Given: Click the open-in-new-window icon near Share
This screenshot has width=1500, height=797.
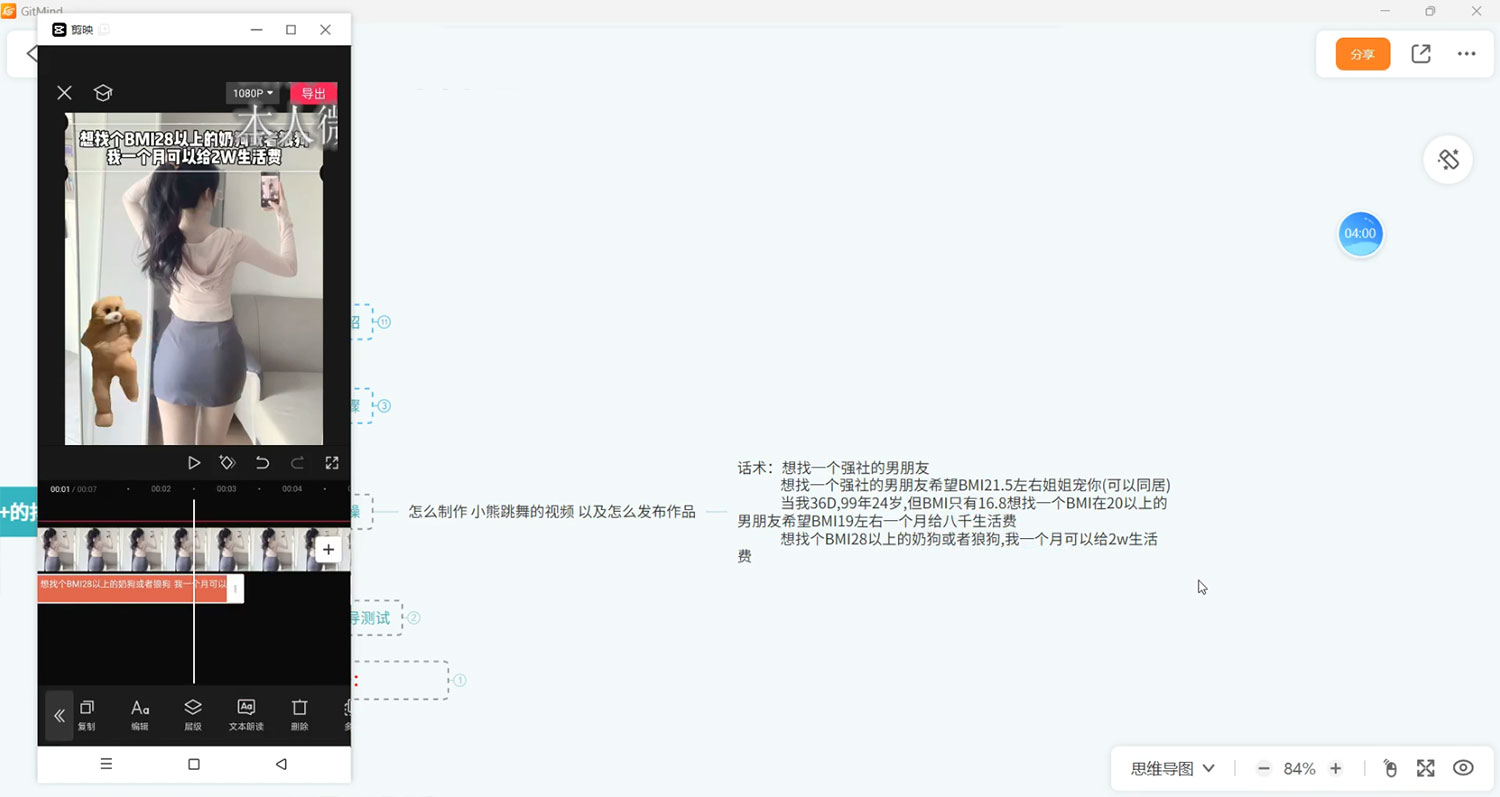Looking at the screenshot, I should (x=1420, y=54).
